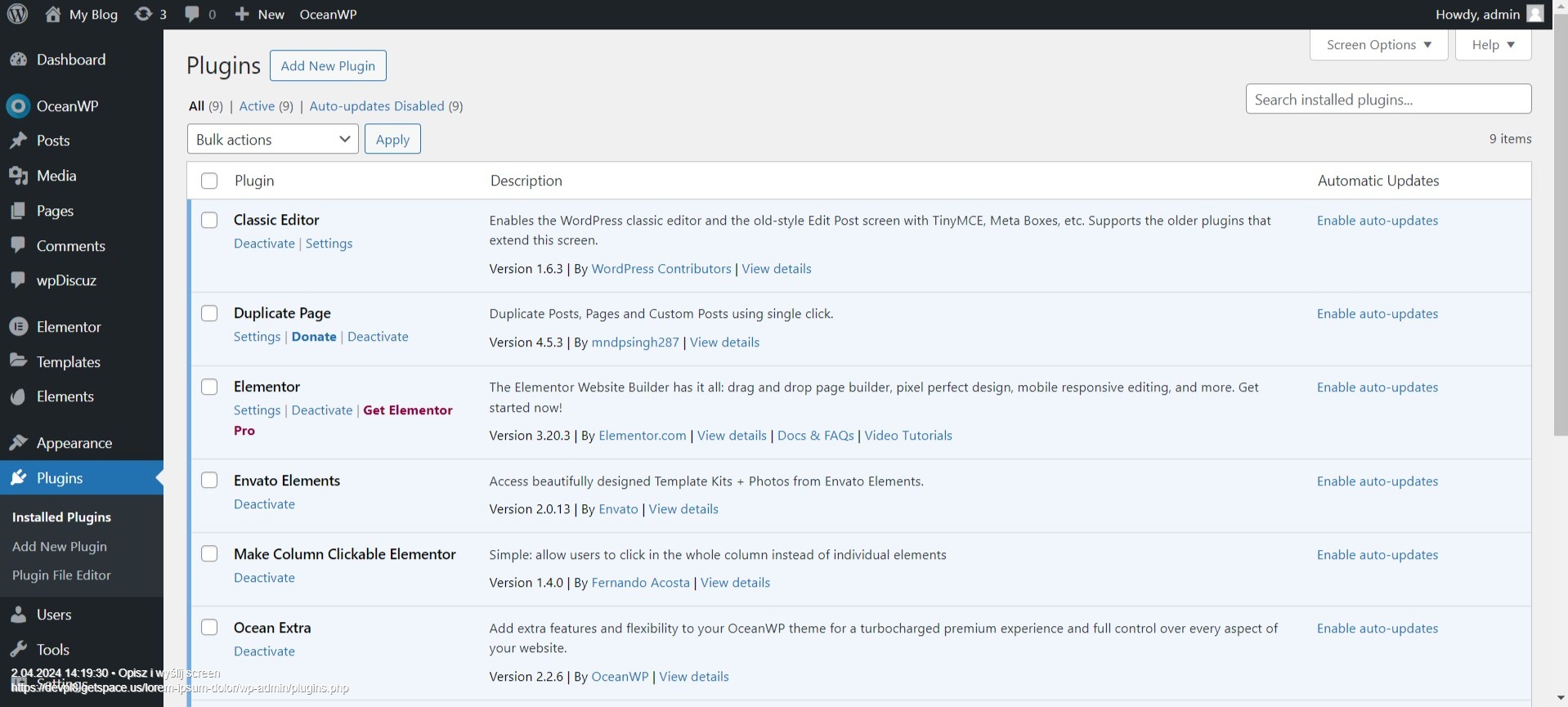Open the WordPress logo menu
The width and height of the screenshot is (1568, 707).
pyautogui.click(x=17, y=14)
